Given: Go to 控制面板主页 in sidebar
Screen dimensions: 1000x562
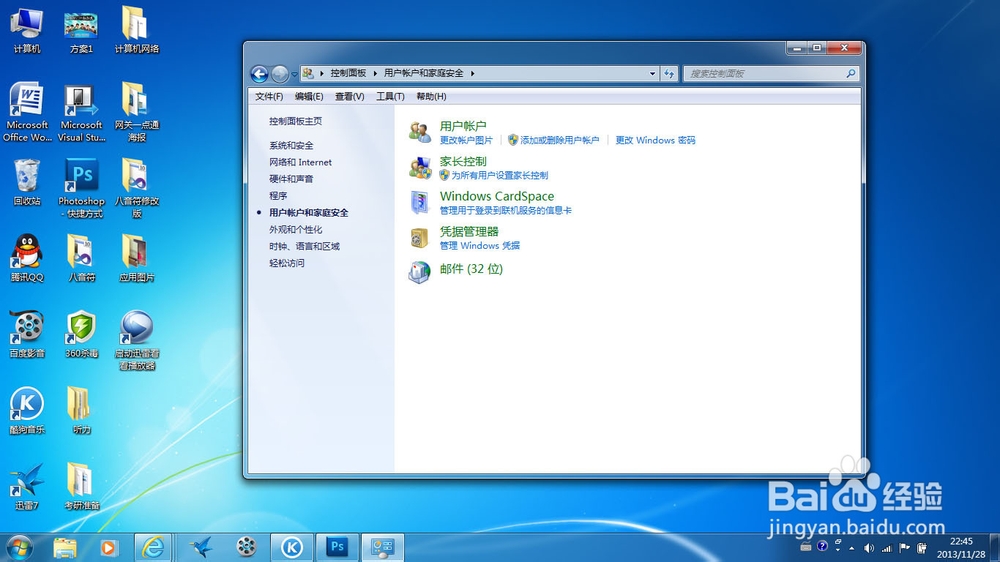Looking at the screenshot, I should click(x=295, y=121).
